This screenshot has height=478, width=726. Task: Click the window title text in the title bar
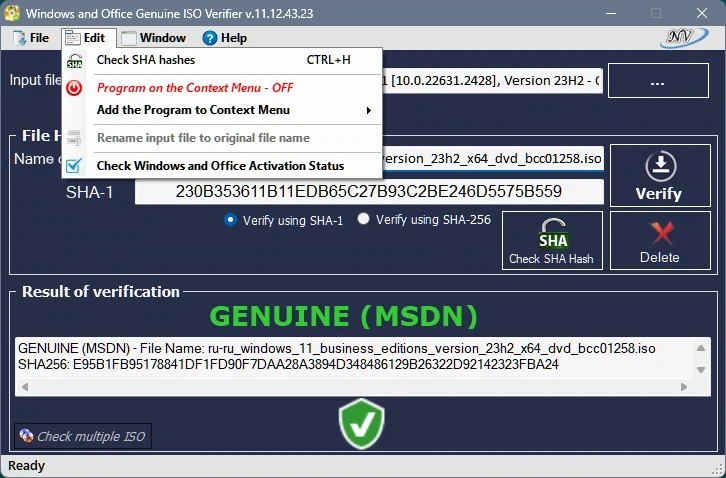pyautogui.click(x=169, y=13)
